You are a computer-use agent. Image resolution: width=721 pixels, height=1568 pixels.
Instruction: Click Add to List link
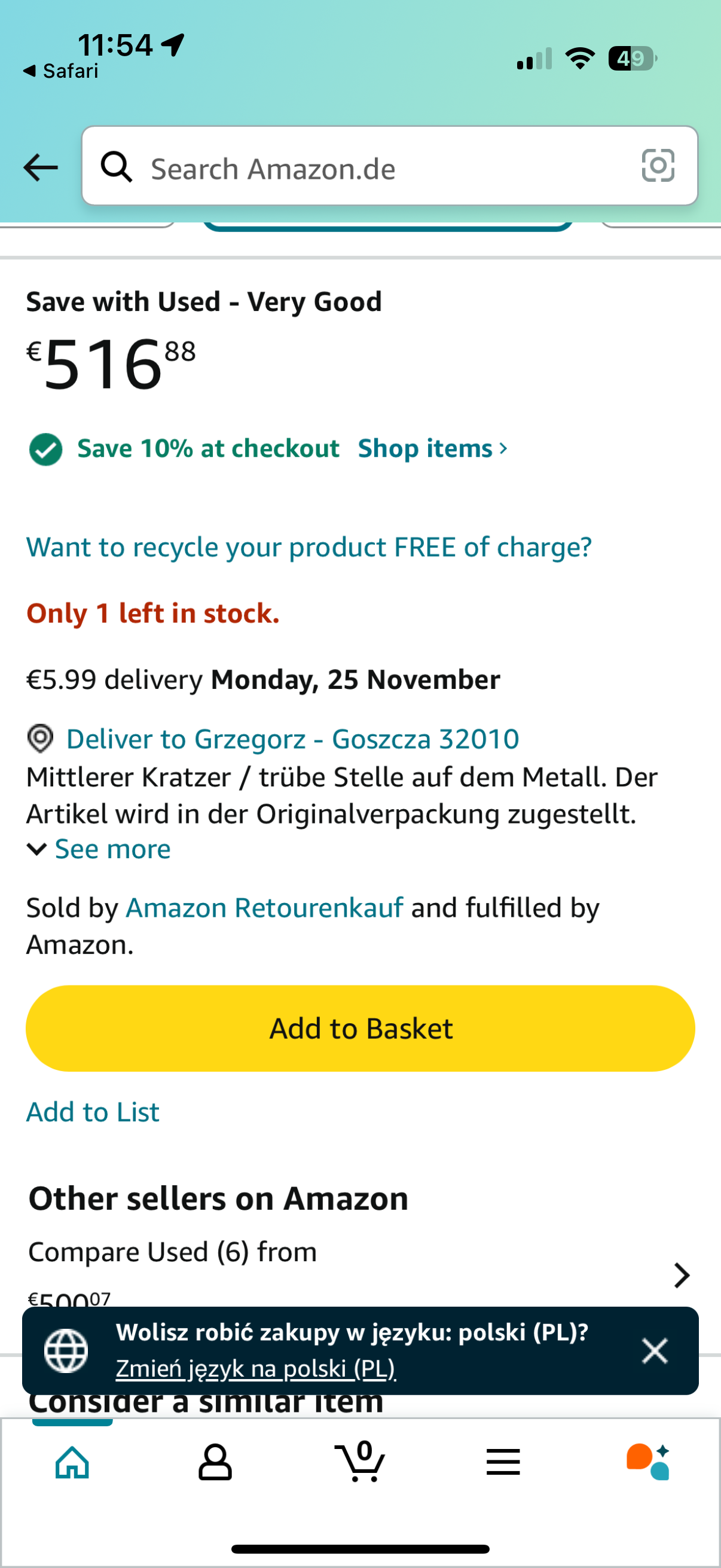(x=93, y=1112)
